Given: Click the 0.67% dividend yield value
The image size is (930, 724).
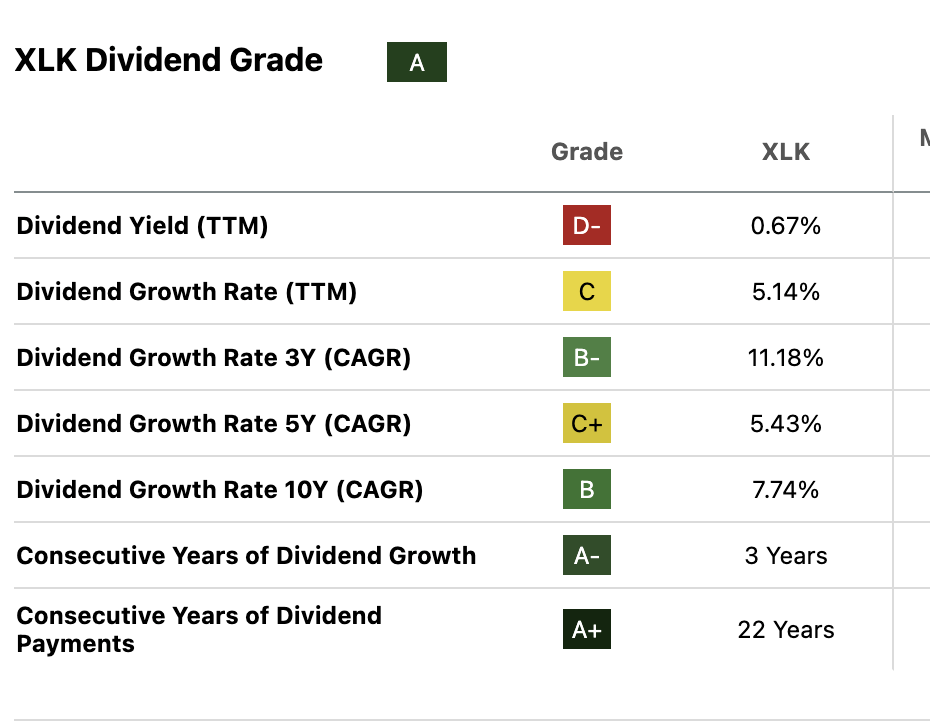Looking at the screenshot, I should click(x=786, y=226).
